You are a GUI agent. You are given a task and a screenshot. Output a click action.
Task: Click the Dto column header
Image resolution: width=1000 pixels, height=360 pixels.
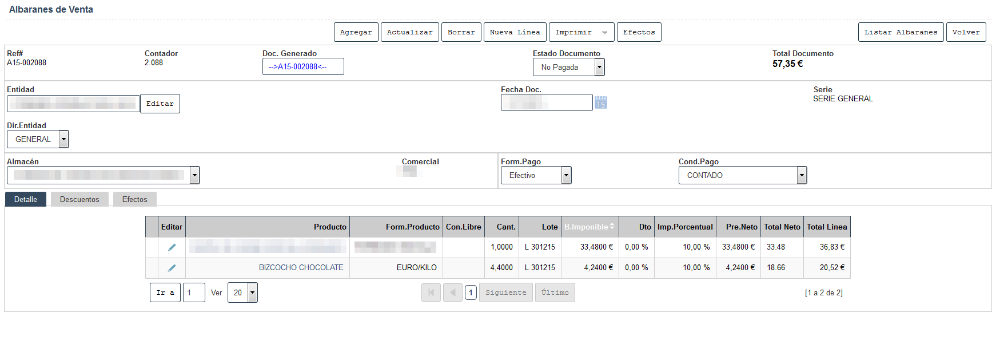pos(636,227)
